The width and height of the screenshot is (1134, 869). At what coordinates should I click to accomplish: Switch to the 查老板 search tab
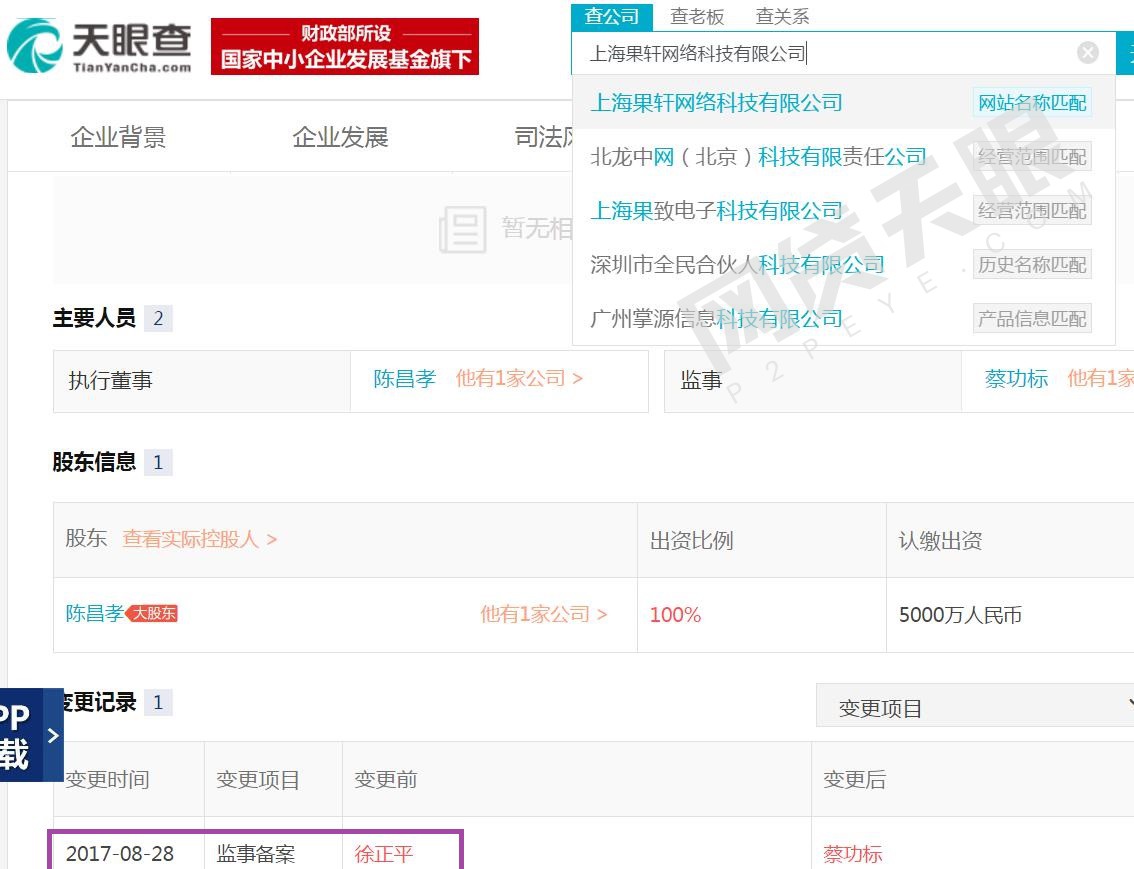coord(697,16)
